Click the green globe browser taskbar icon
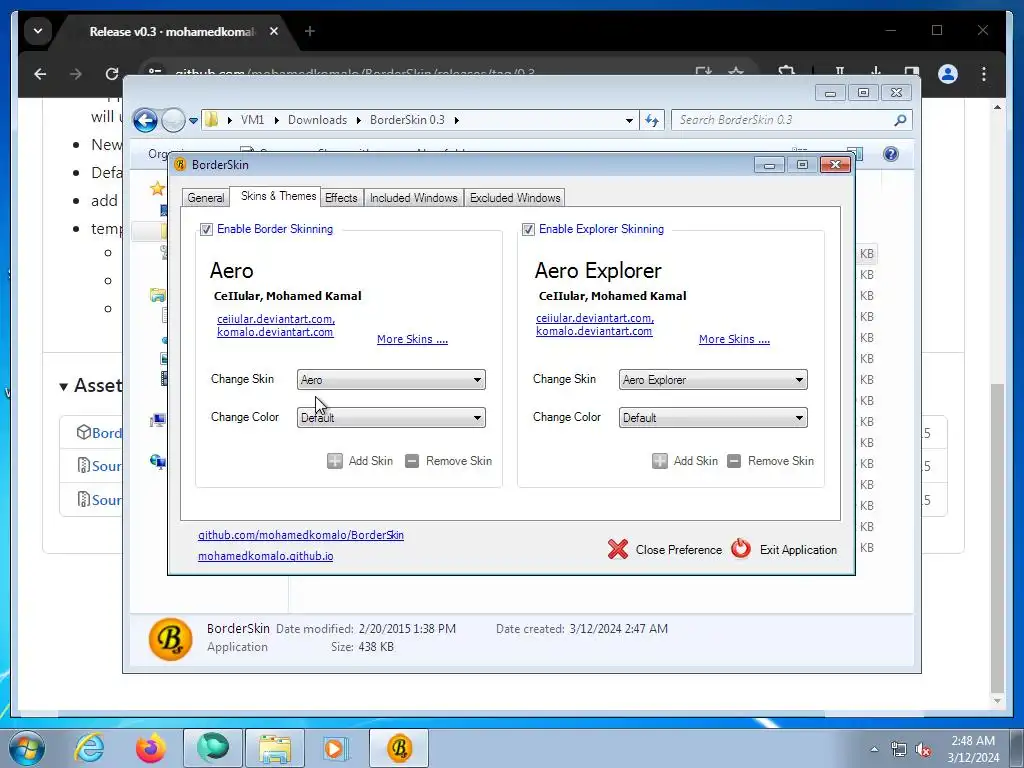This screenshot has height=768, width=1024. click(213, 748)
